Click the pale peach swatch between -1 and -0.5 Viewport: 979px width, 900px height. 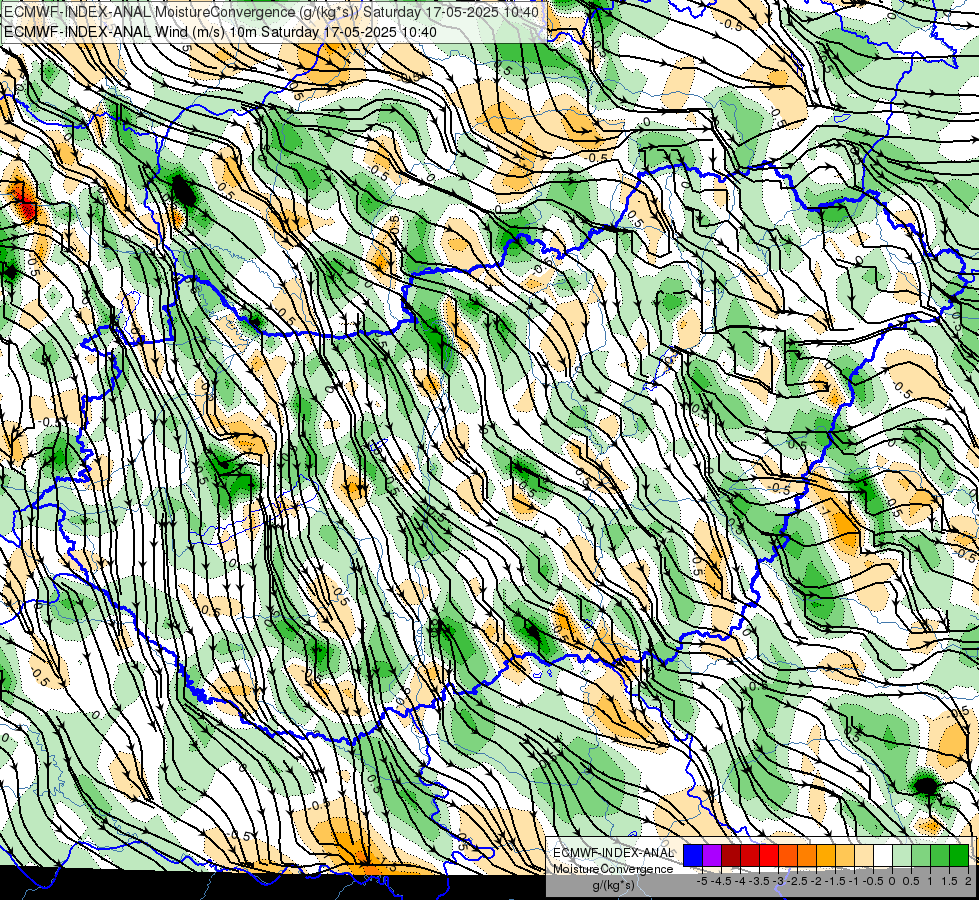(x=864, y=855)
